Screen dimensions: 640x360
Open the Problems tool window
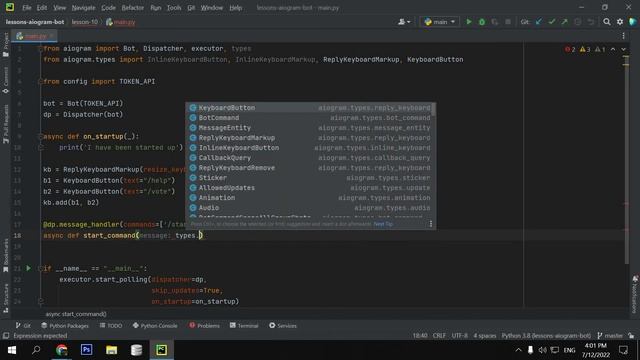[x=204, y=326]
